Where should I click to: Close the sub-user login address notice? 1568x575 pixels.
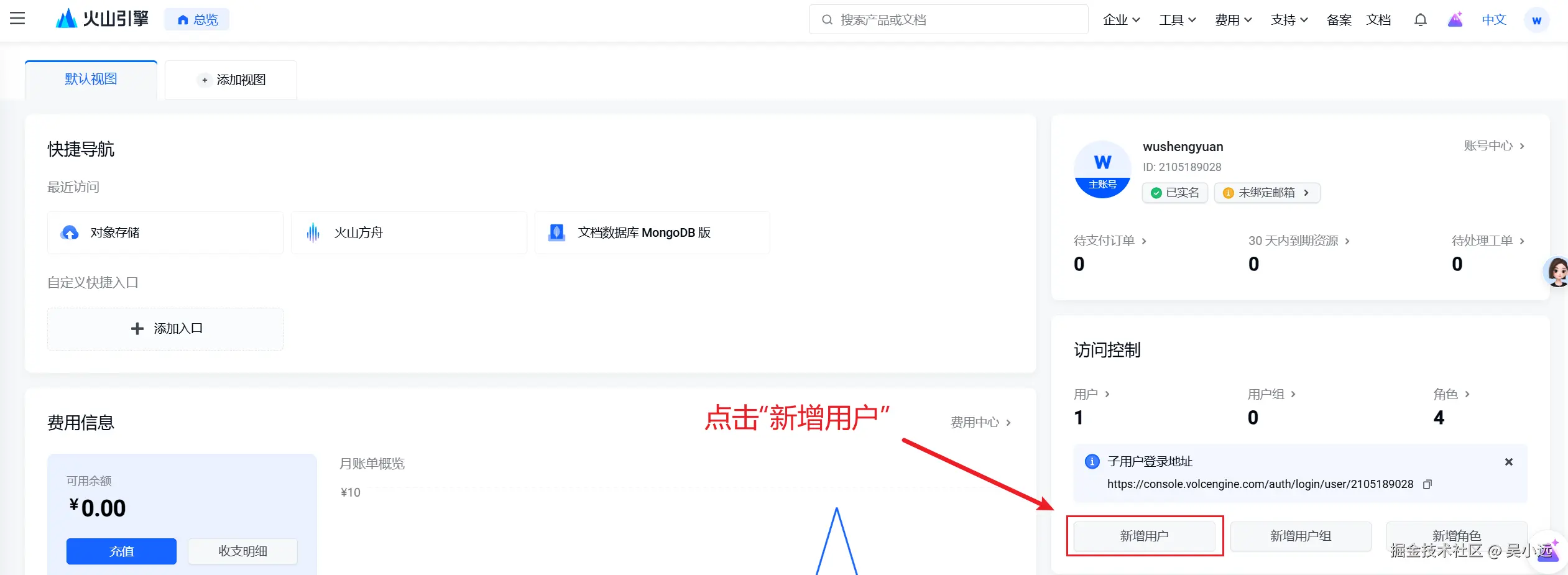1508,462
